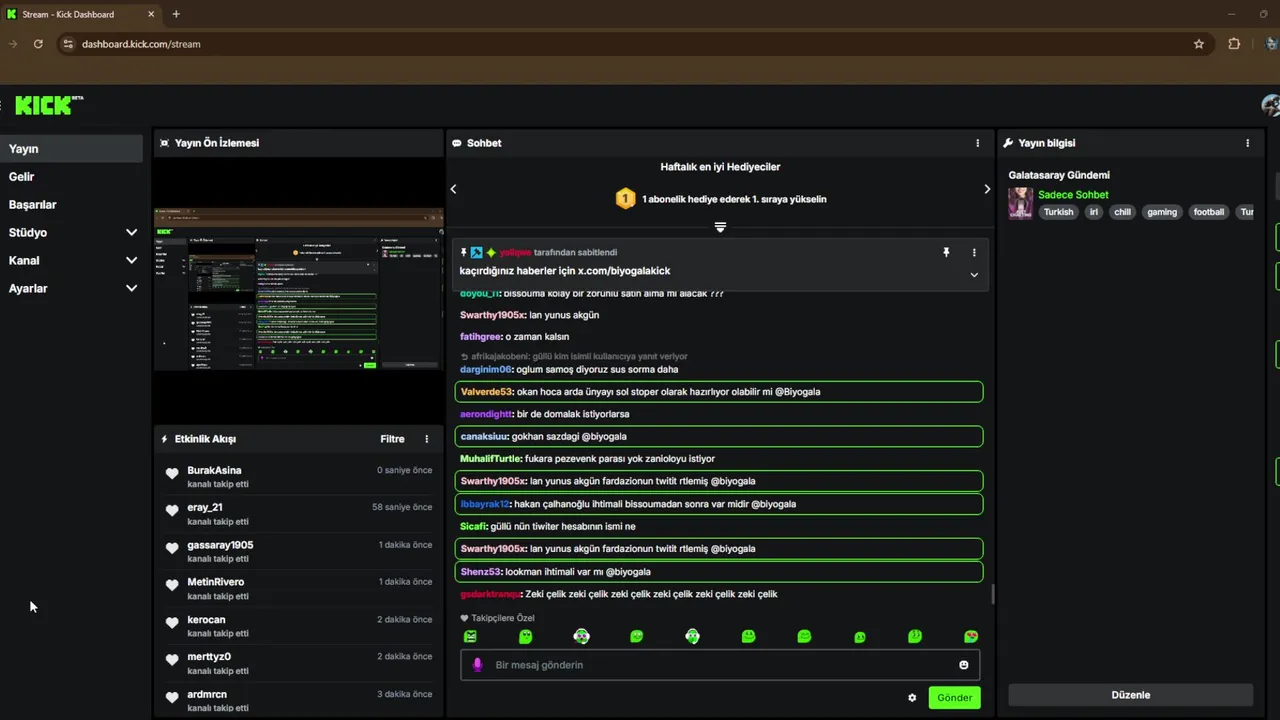Insert the heart-eyes green emote
Image resolution: width=1280 pixels, height=720 pixels.
click(970, 637)
